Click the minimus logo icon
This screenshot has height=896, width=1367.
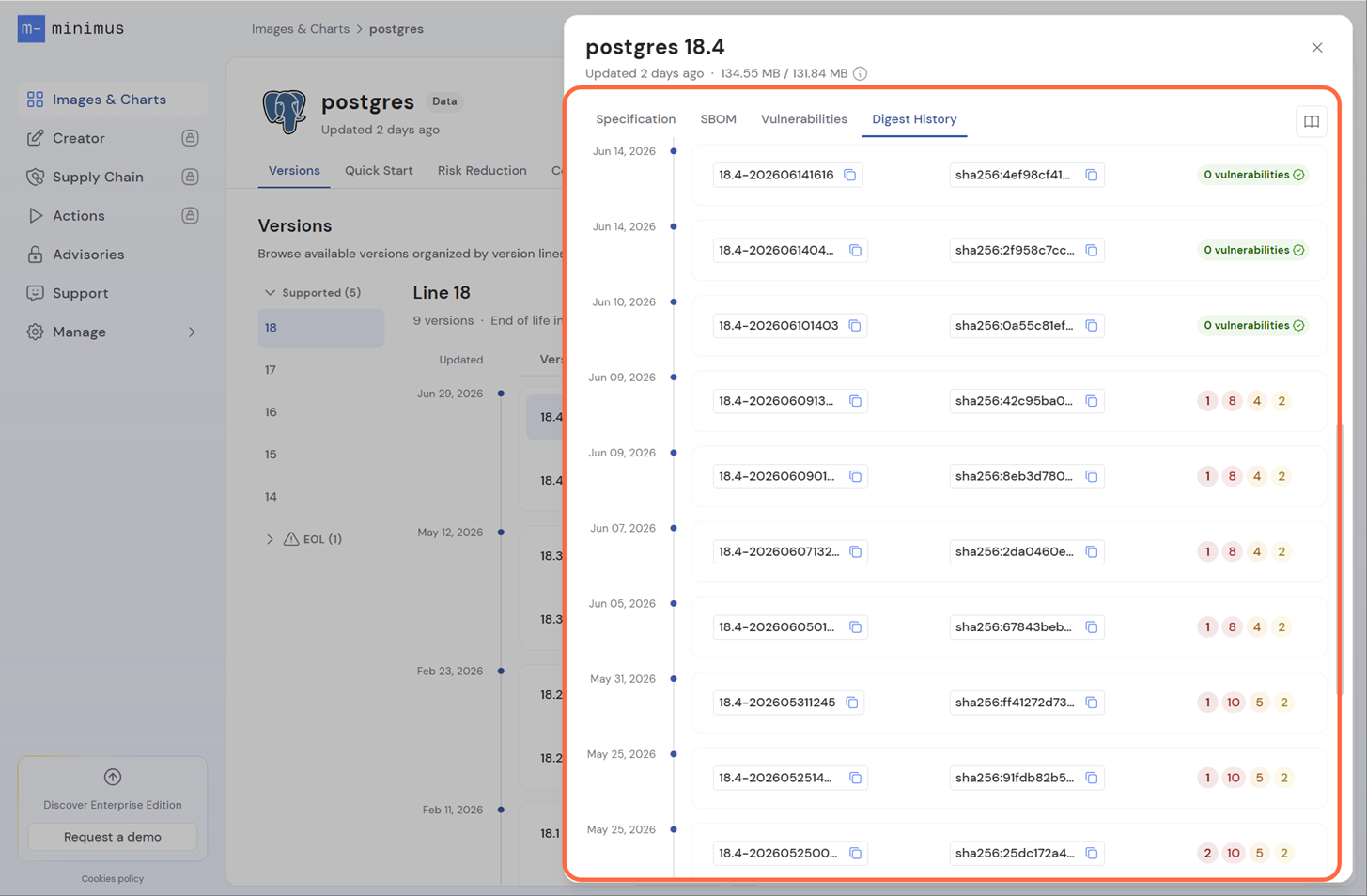tap(31, 28)
